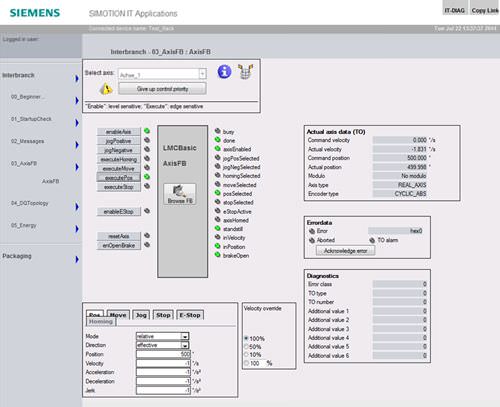Click the executeStop button
The height and width of the screenshot is (407, 500).
(119, 187)
